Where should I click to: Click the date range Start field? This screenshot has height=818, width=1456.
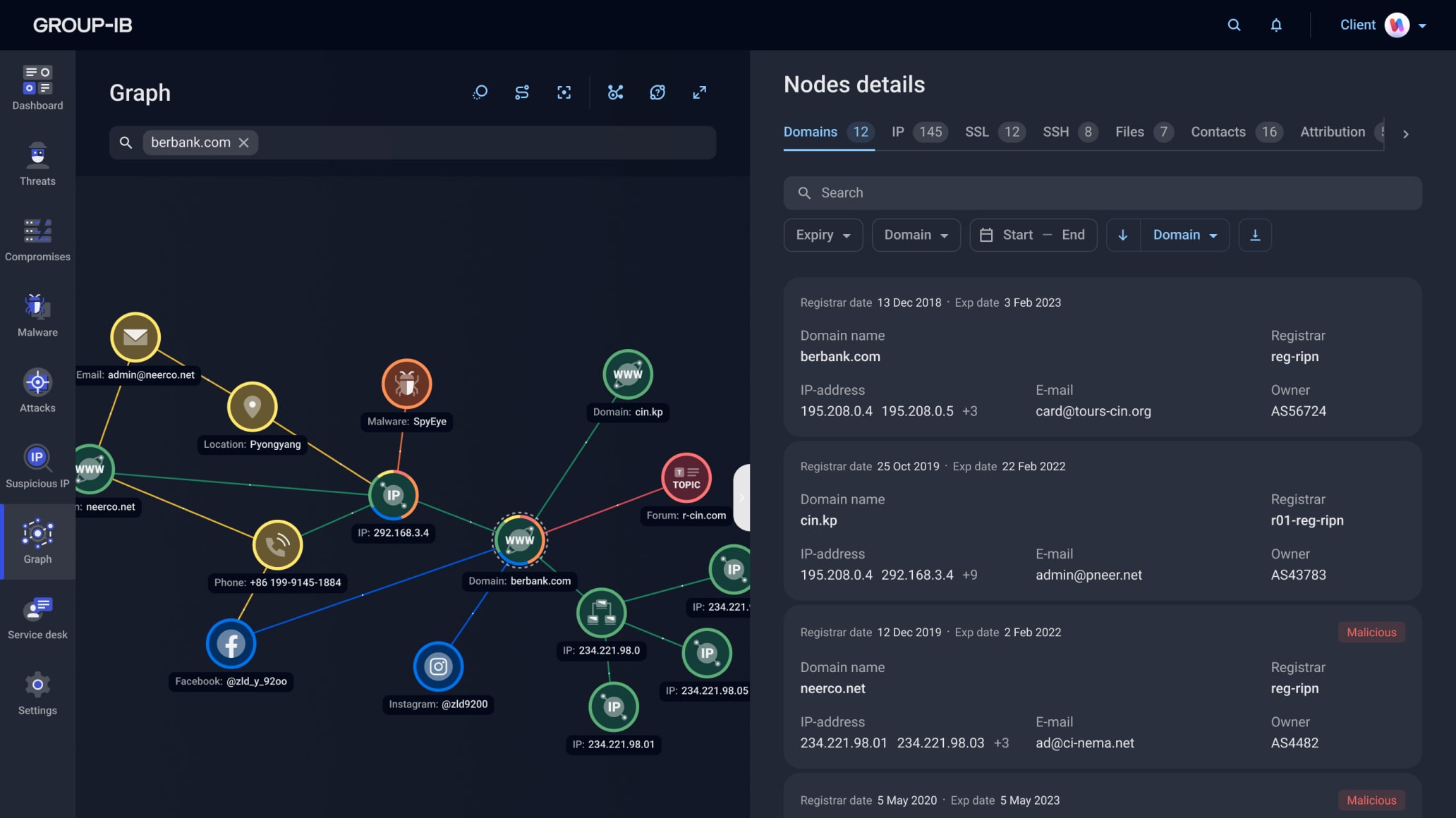pos(1018,234)
